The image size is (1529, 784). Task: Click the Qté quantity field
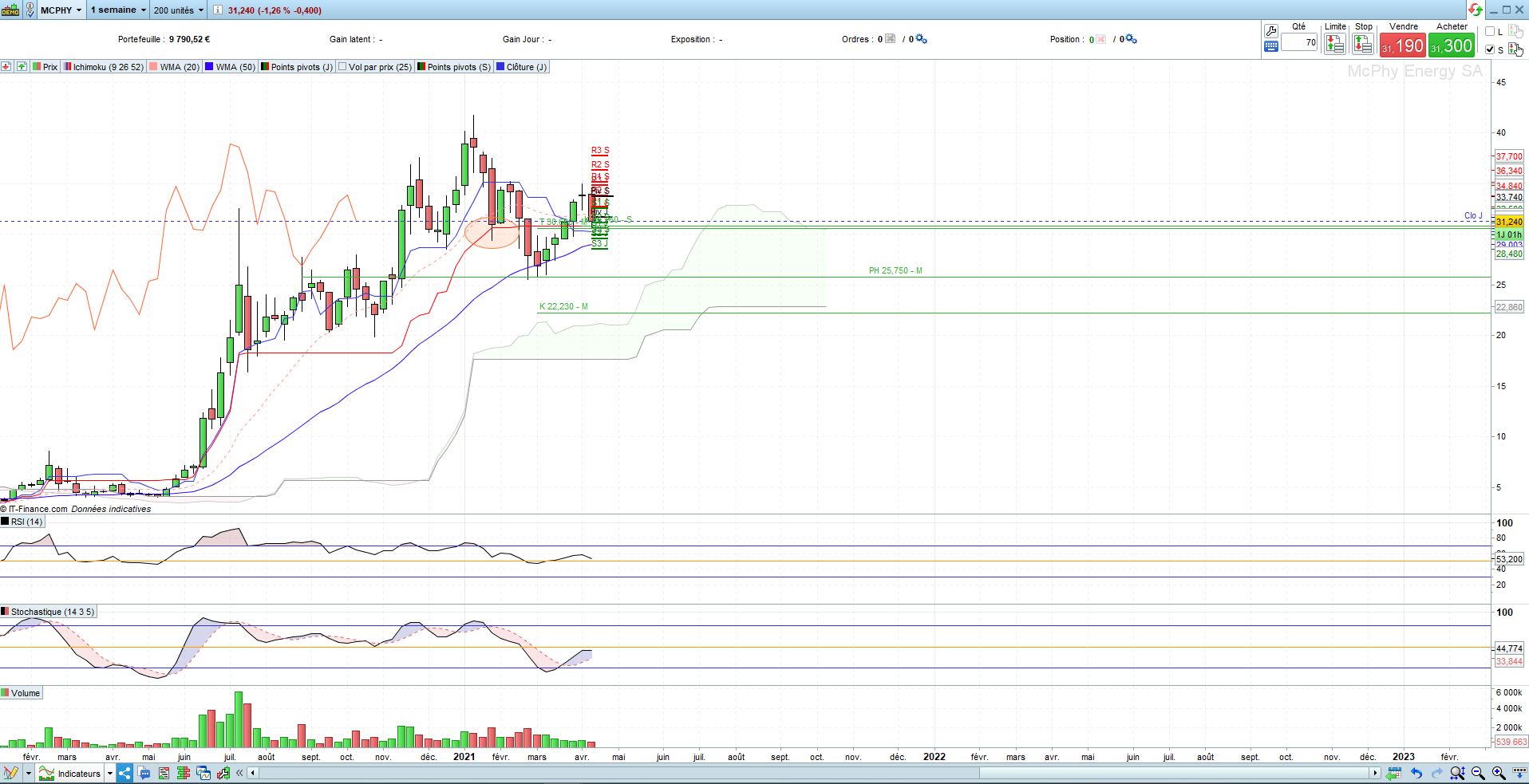coord(1300,42)
